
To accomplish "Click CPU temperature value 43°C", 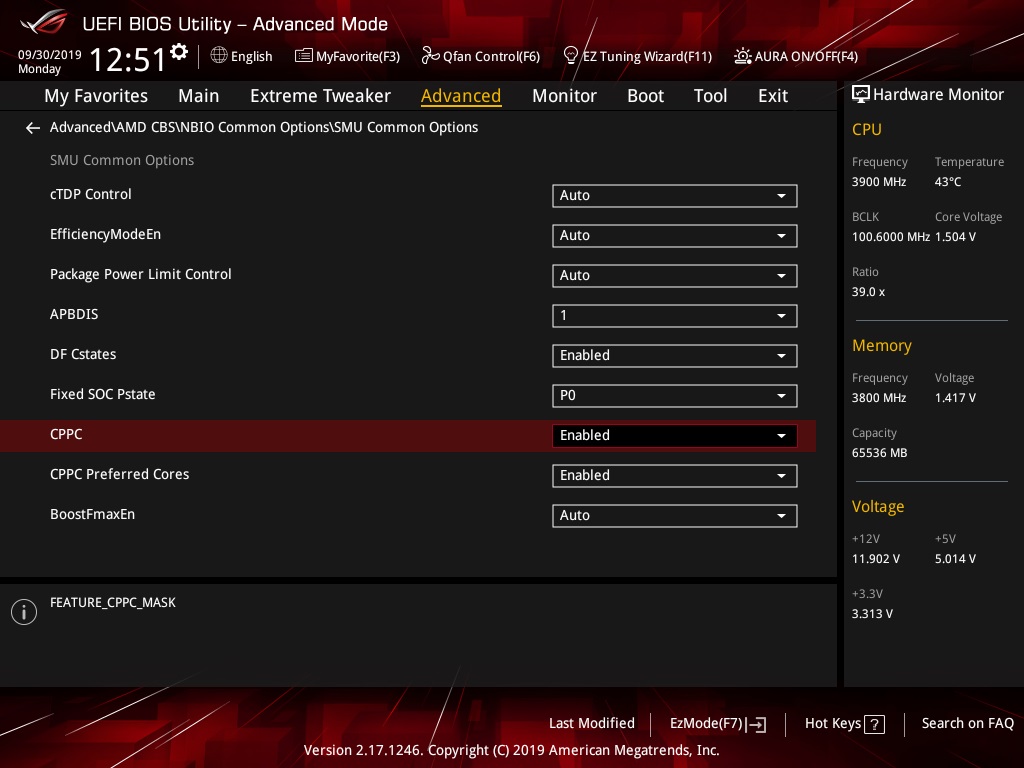I will coord(948,182).
